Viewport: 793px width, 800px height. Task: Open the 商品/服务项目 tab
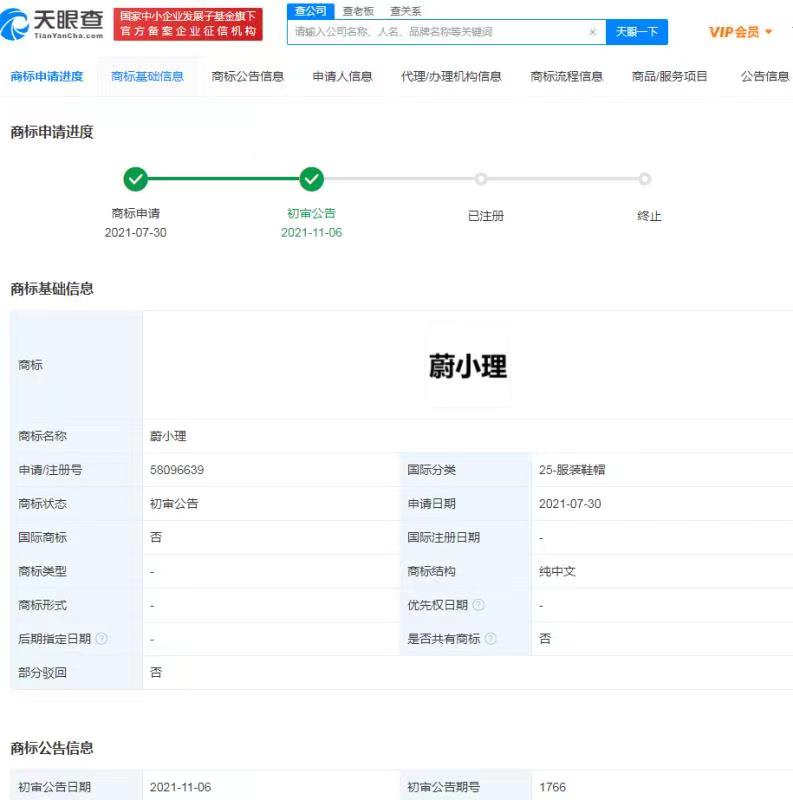point(669,76)
